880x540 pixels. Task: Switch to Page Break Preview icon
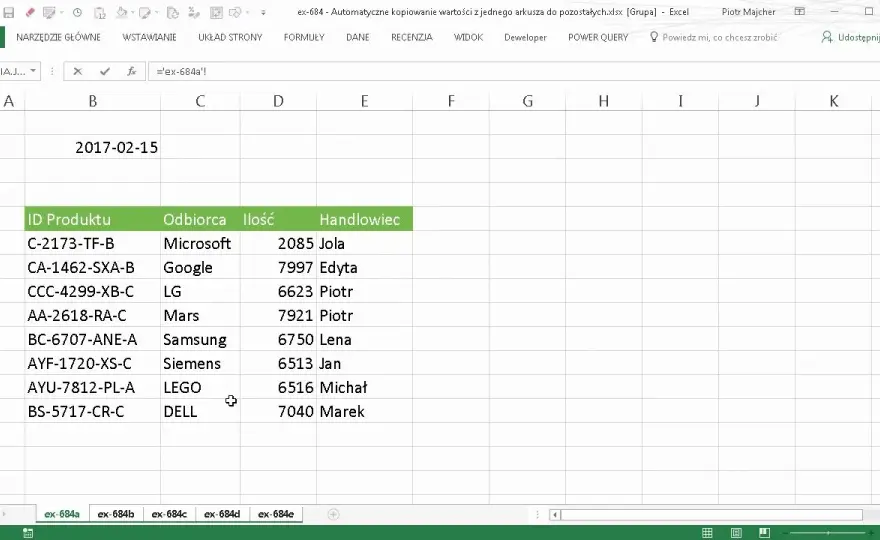click(x=764, y=533)
